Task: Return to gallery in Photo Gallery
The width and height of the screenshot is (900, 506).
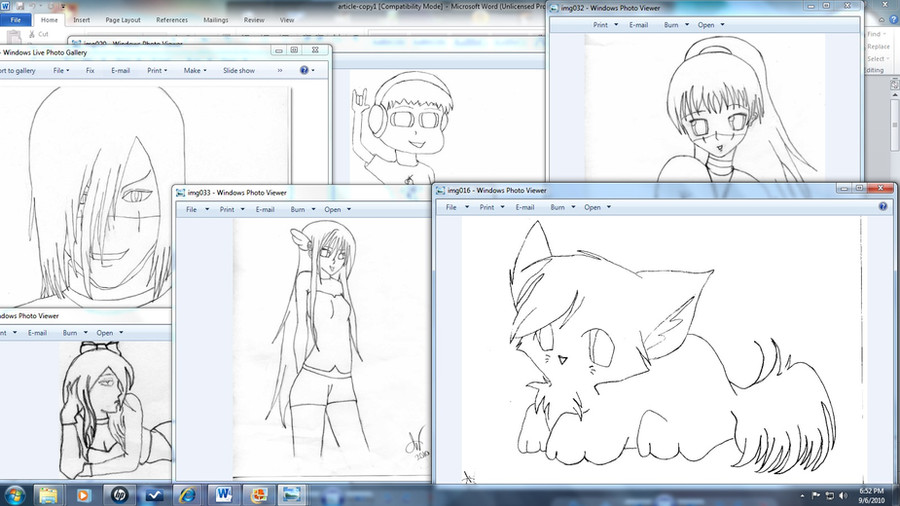Action: (x=18, y=71)
